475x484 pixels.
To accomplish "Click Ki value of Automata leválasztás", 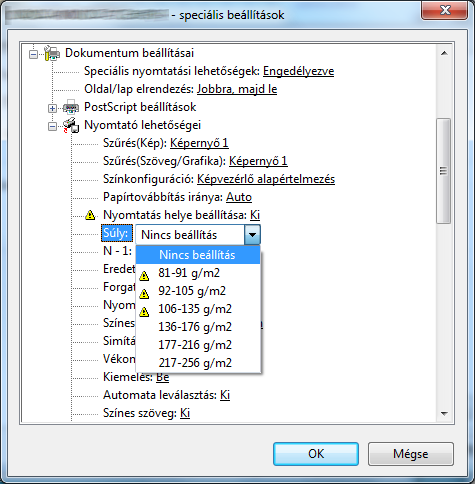I will [225, 395].
